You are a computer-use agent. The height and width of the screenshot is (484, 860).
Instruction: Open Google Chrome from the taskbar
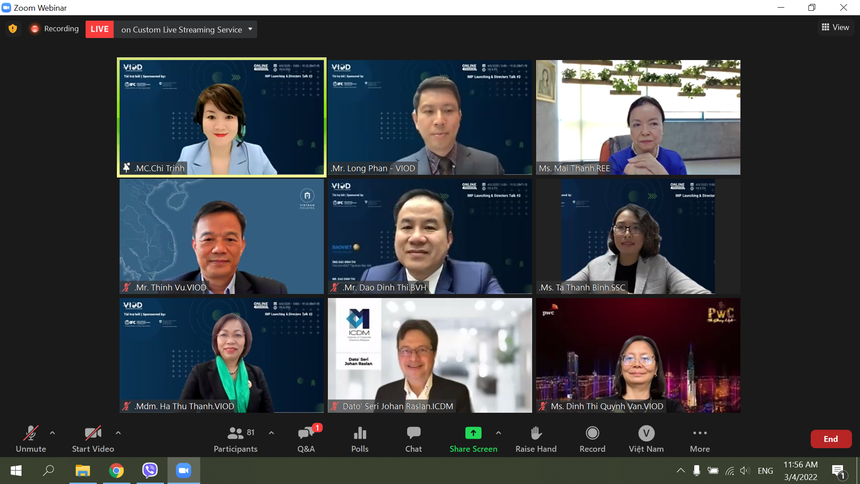click(116, 471)
